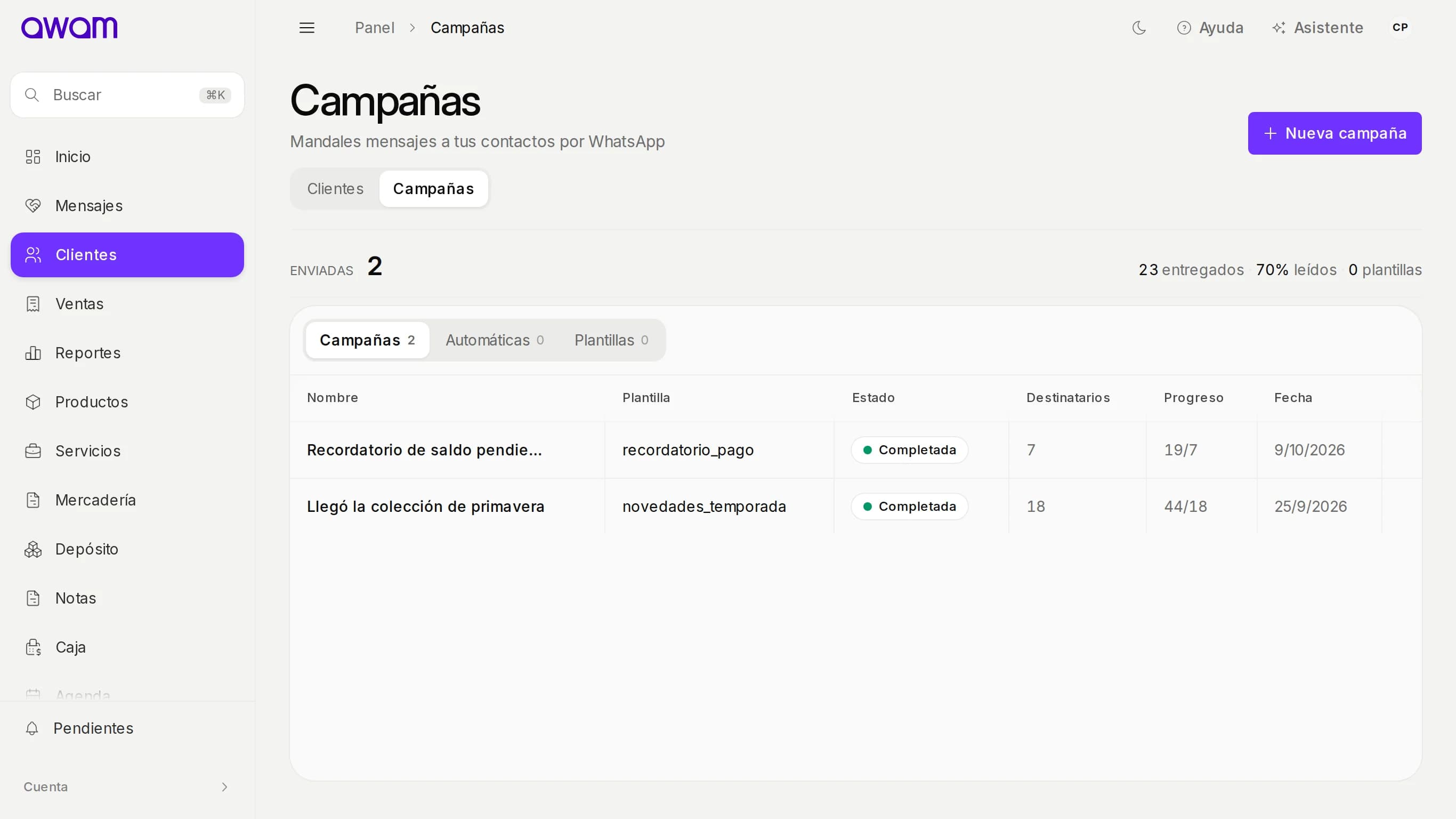
Task: Click the 44/18 progress value
Action: pyautogui.click(x=1185, y=506)
